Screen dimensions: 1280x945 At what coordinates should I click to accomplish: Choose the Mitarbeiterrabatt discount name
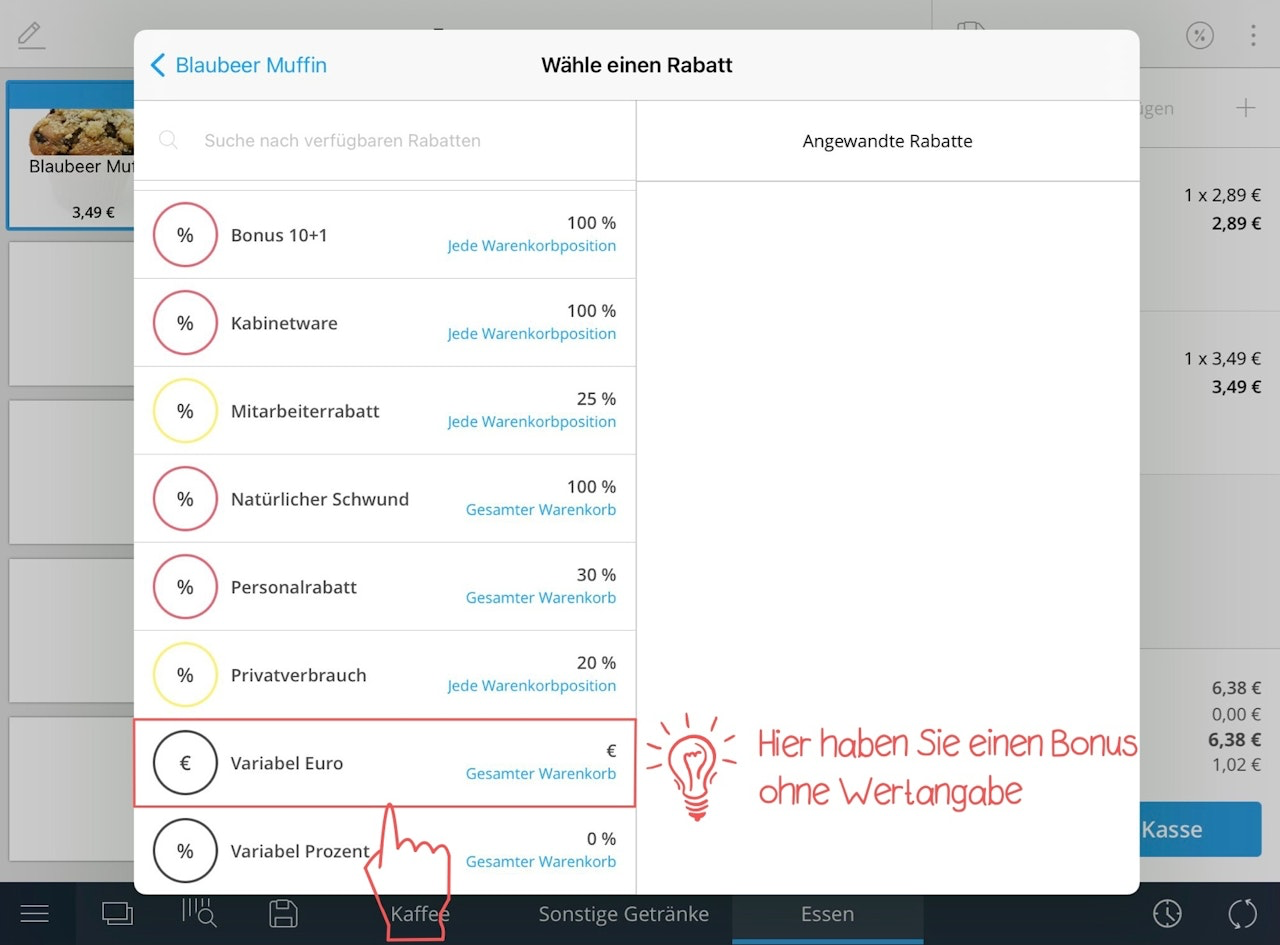click(x=305, y=411)
